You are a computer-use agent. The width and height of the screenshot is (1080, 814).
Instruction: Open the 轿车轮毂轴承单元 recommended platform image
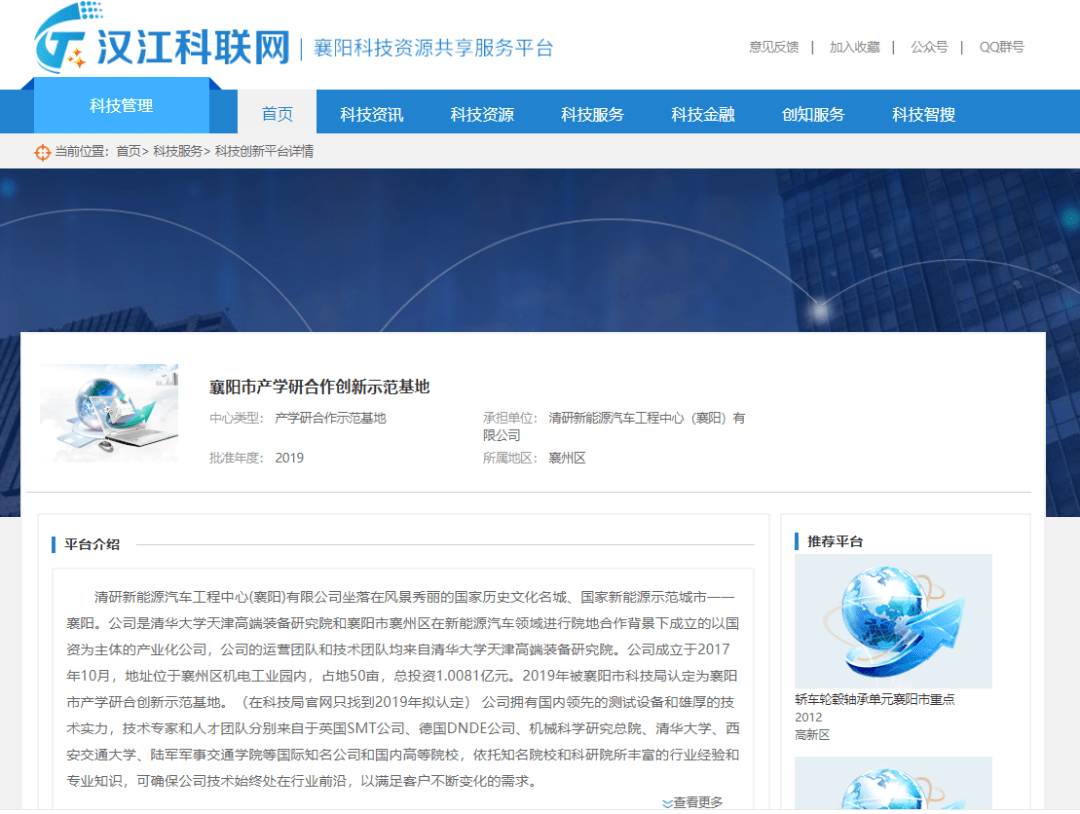coord(893,621)
